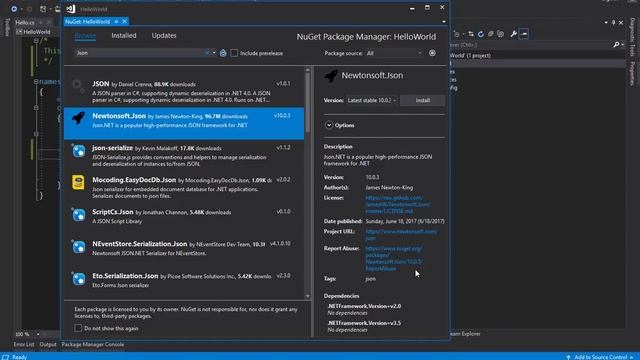This screenshot has width=640, height=360.
Task: Click the ScriptCs.Json package icon
Action: click(78, 215)
